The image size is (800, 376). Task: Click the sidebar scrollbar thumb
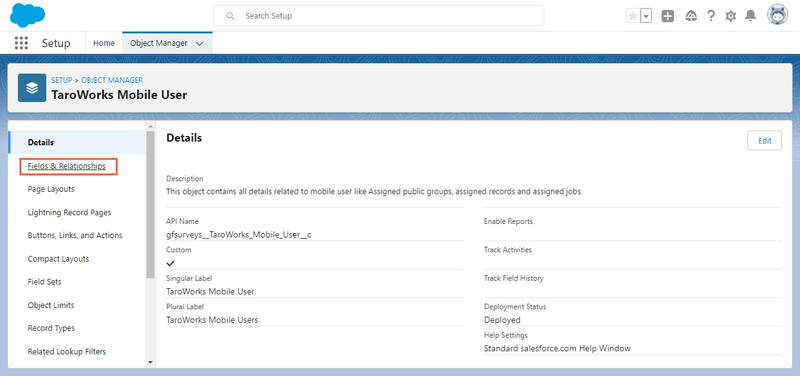pos(150,204)
